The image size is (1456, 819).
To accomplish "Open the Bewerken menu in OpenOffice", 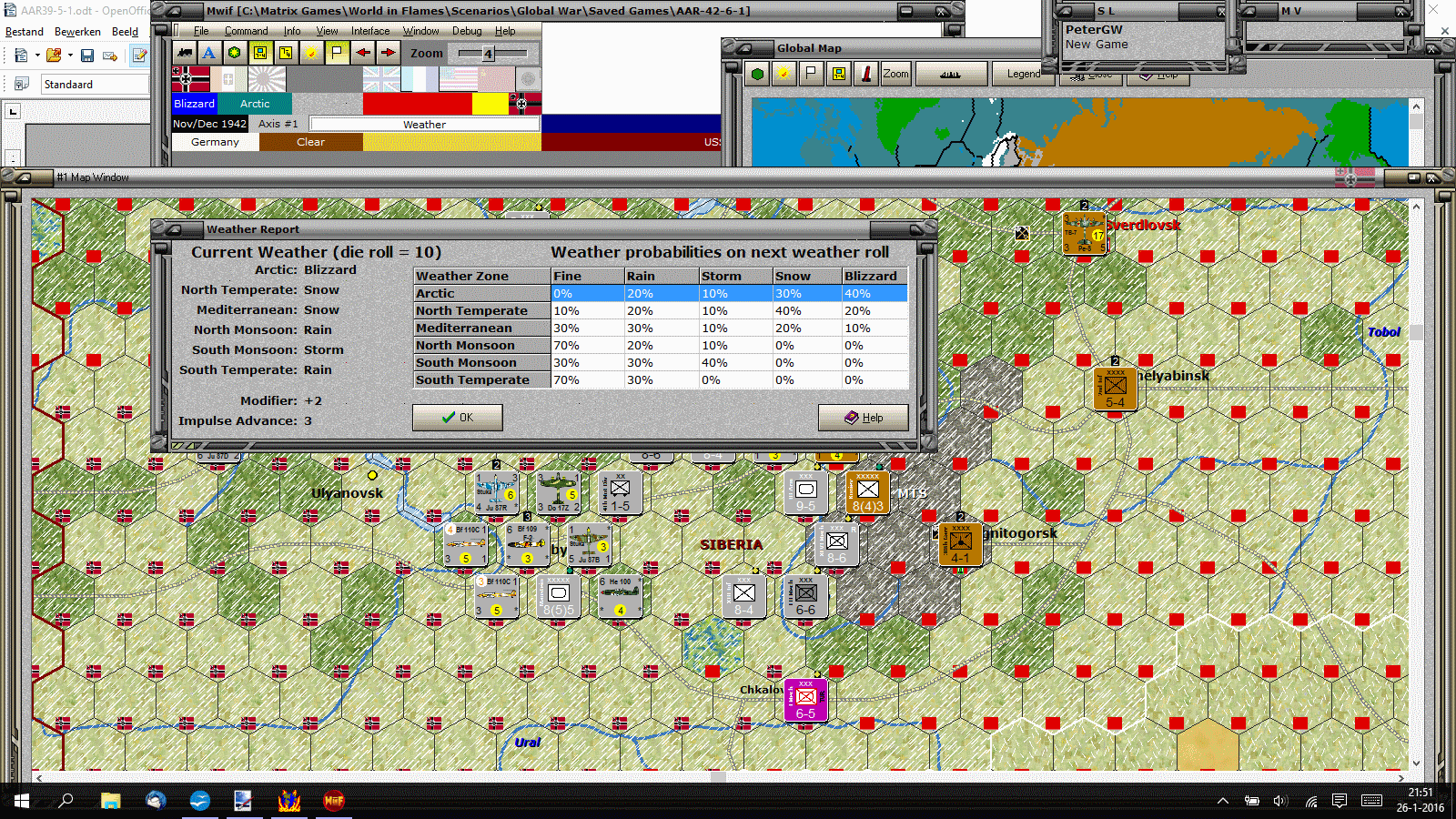I will pyautogui.click(x=77, y=32).
